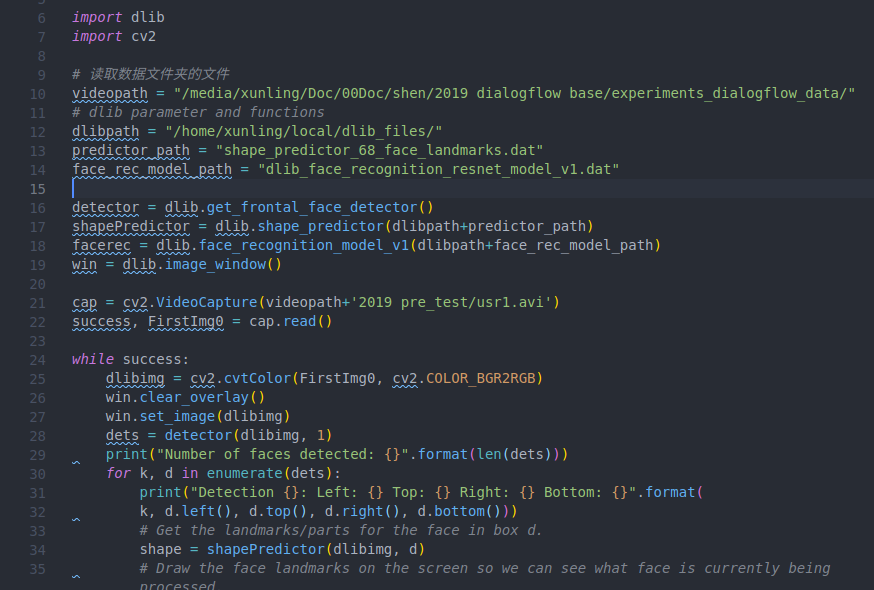Click 'set_image' method on line 27
The image size is (874, 590).
point(177,416)
